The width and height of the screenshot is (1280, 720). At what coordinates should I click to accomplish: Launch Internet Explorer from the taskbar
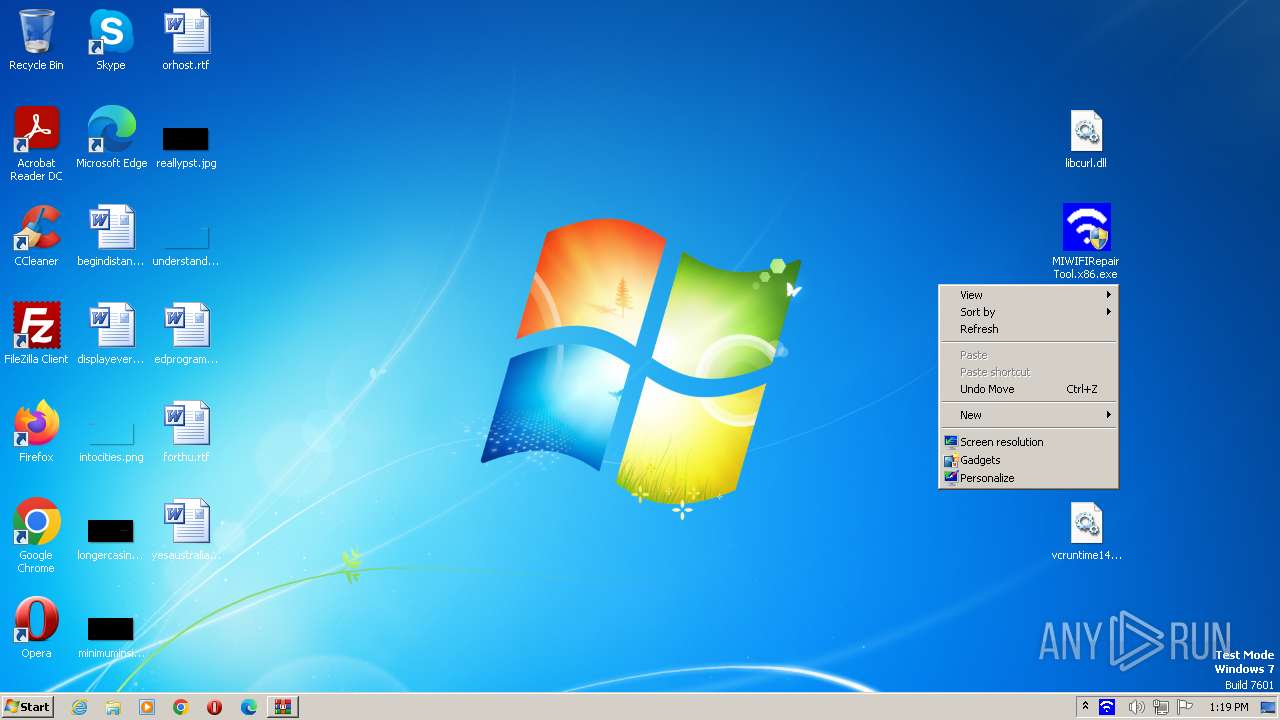click(x=79, y=707)
